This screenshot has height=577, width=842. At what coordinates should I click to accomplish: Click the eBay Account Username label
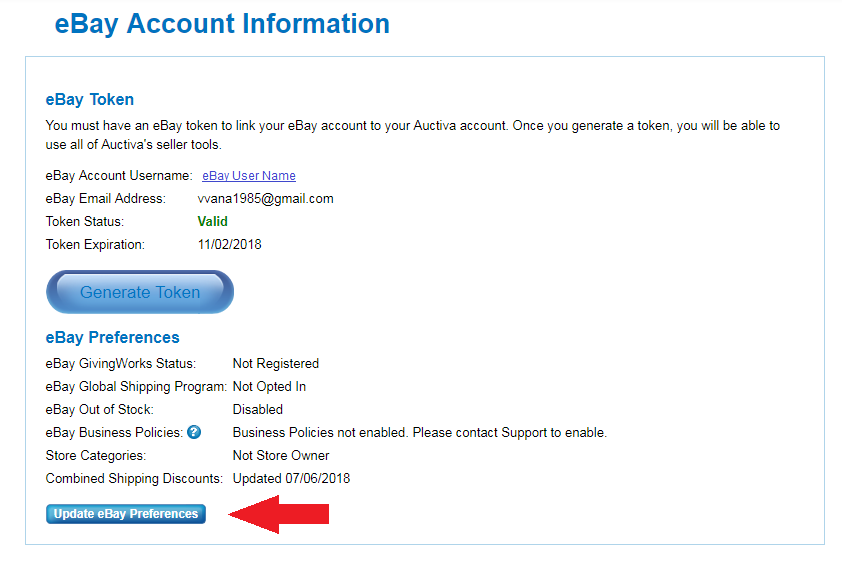pos(119,176)
